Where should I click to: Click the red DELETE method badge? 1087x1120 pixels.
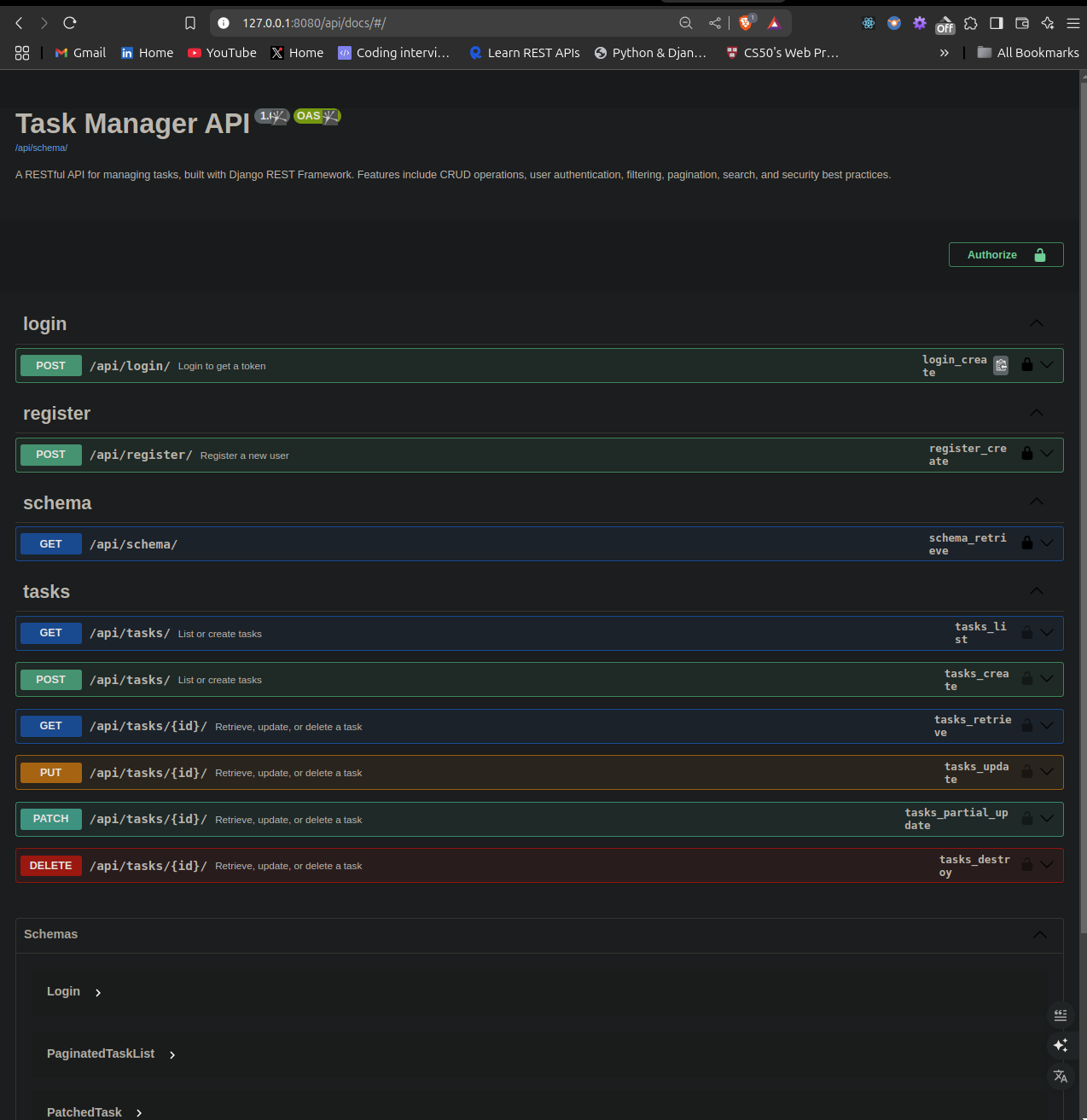(x=50, y=866)
